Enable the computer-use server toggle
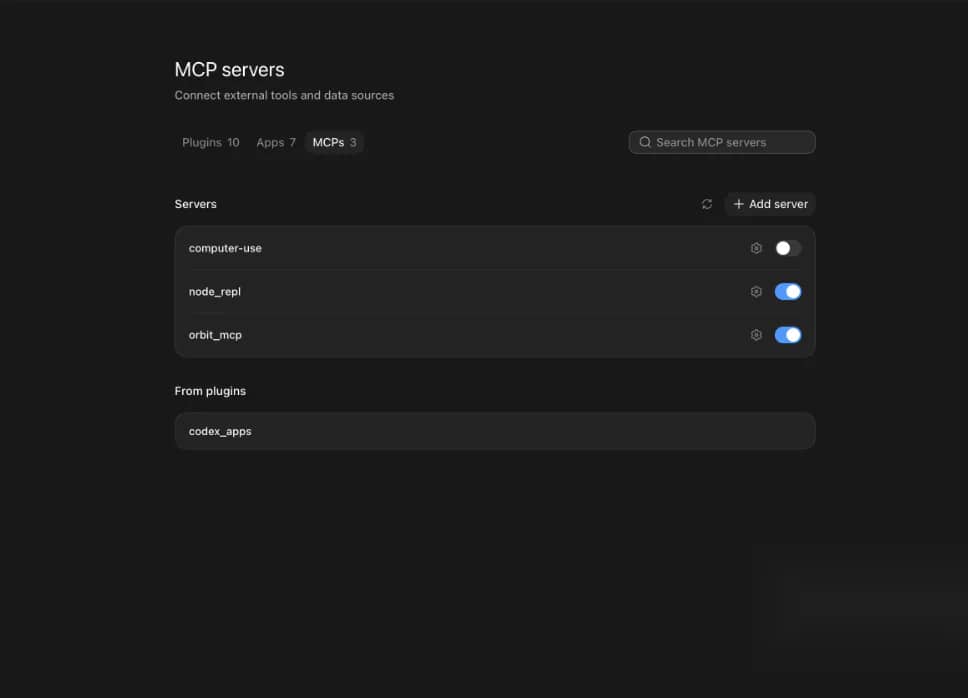The width and height of the screenshot is (968, 698). (x=788, y=248)
